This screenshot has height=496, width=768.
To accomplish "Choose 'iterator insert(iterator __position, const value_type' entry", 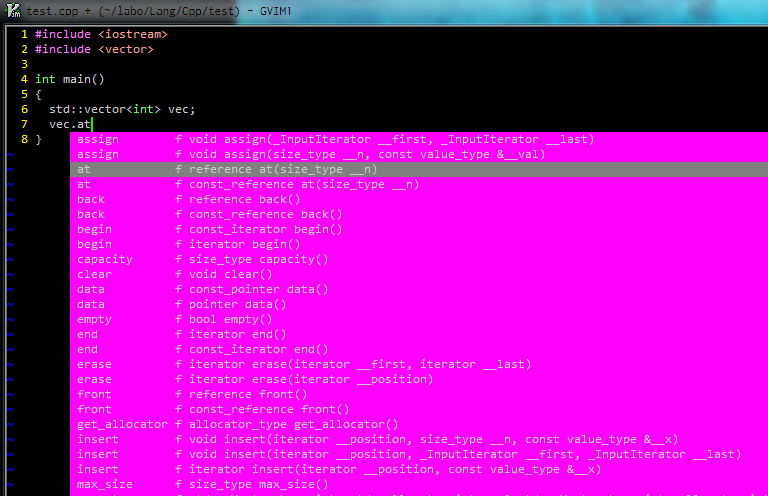I will [x=419, y=469].
